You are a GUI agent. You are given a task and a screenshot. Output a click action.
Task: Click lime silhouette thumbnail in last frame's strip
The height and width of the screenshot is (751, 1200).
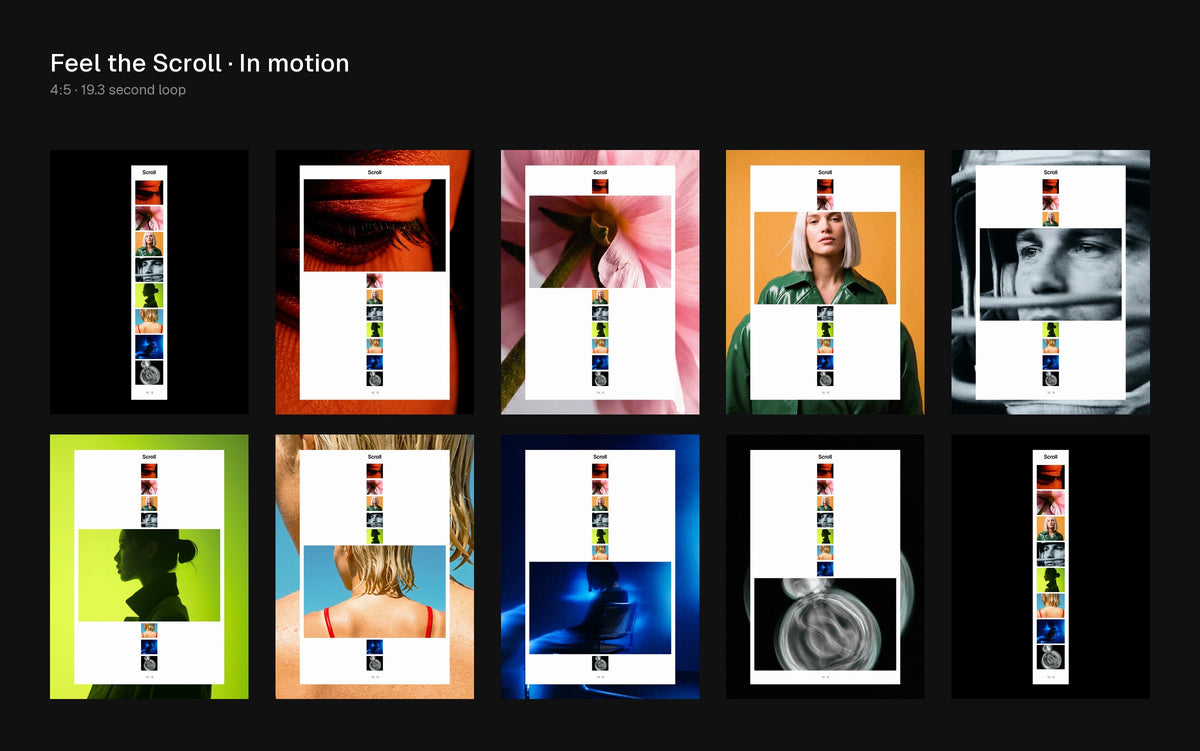[x=1051, y=579]
